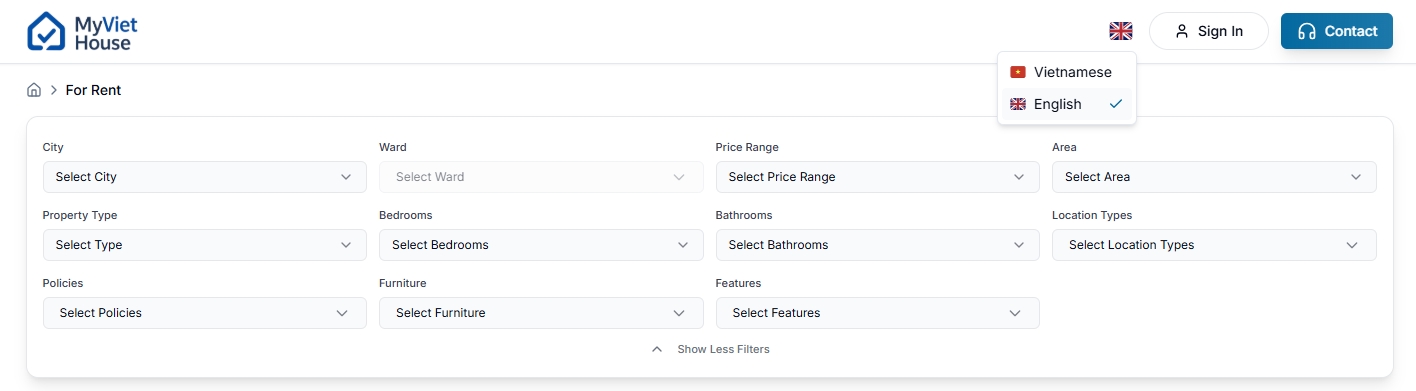
Task: Open the Select Price Range dropdown
Action: [877, 177]
